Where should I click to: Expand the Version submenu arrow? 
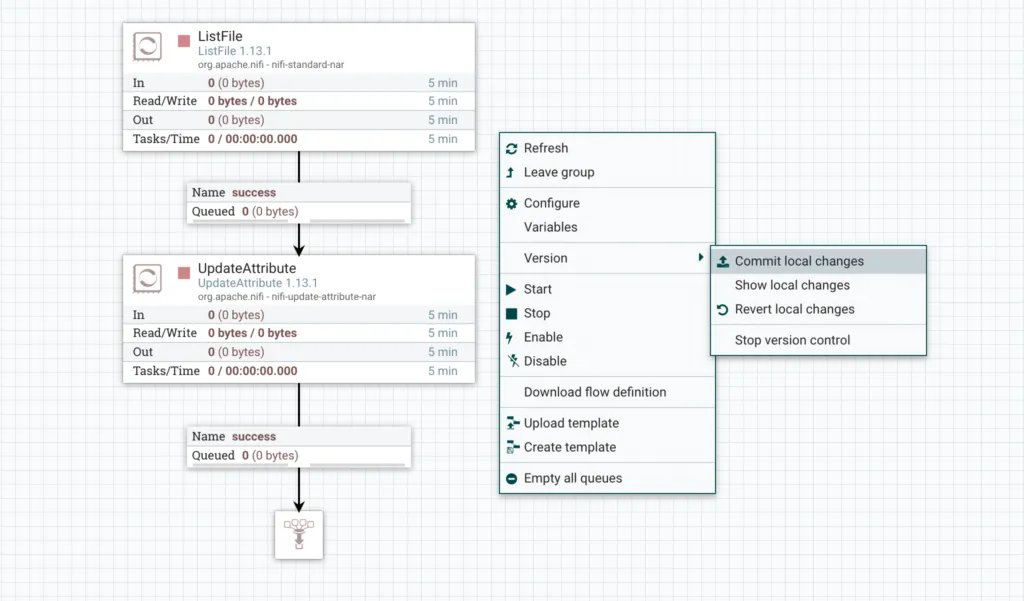[x=700, y=258]
